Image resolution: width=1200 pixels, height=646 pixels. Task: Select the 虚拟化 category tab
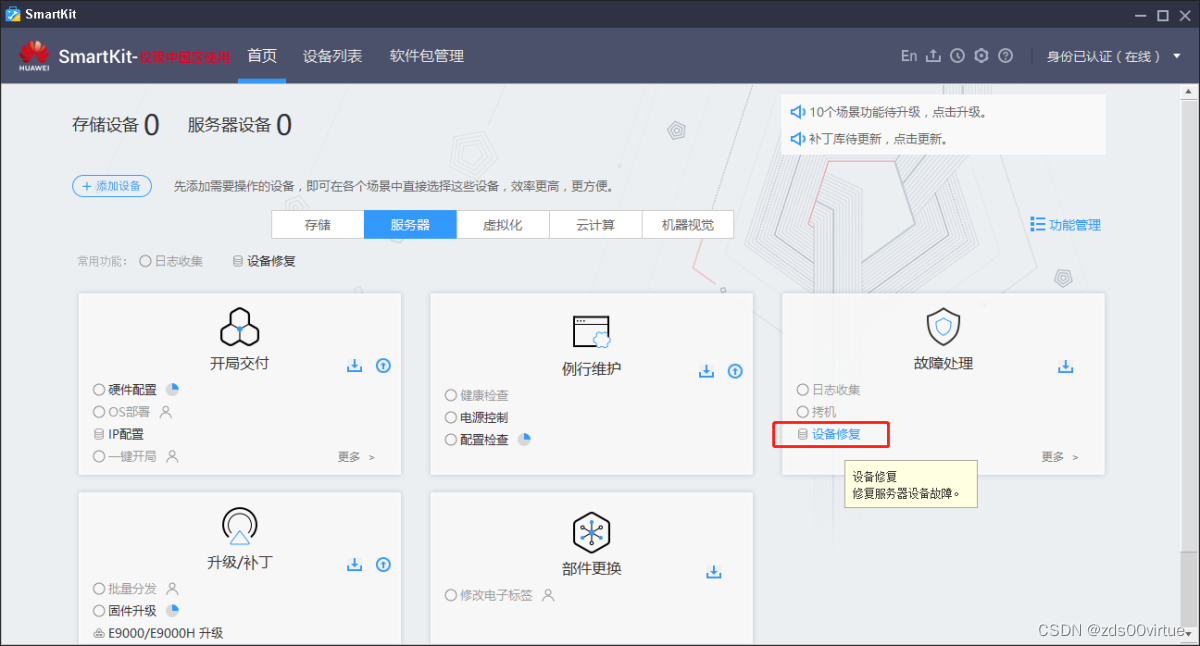click(503, 225)
